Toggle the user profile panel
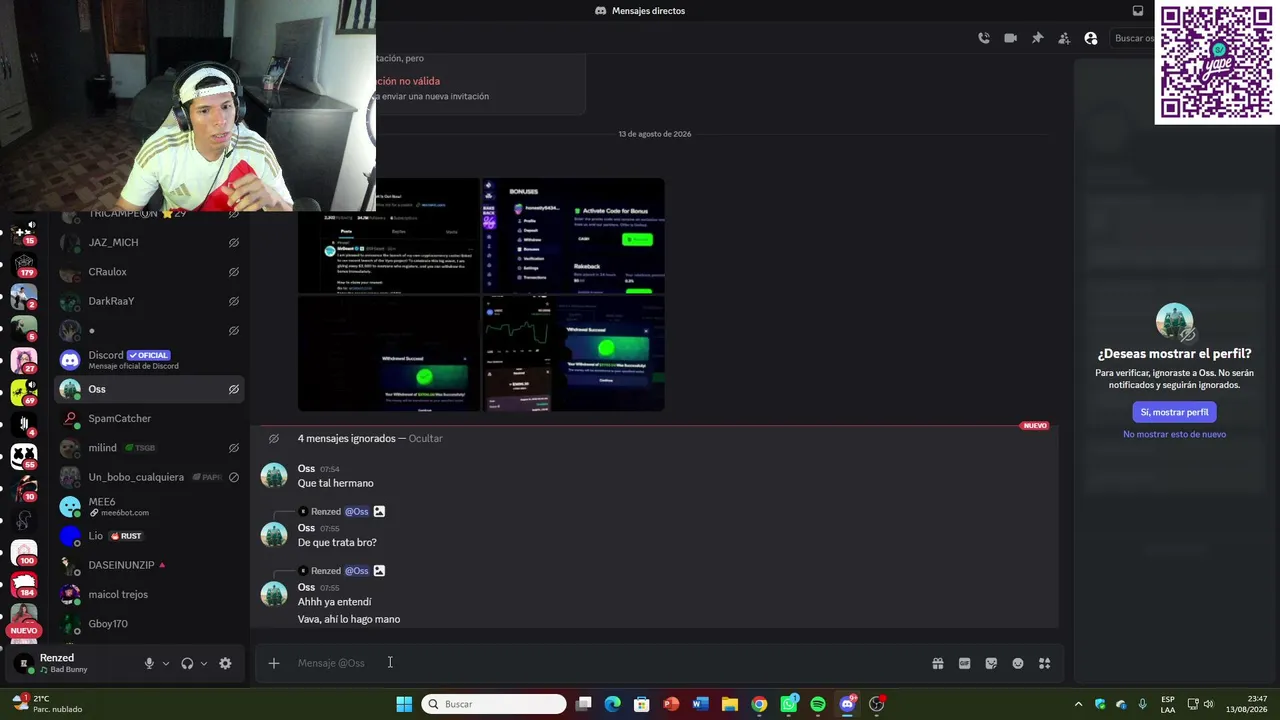 pyautogui.click(x=1091, y=38)
